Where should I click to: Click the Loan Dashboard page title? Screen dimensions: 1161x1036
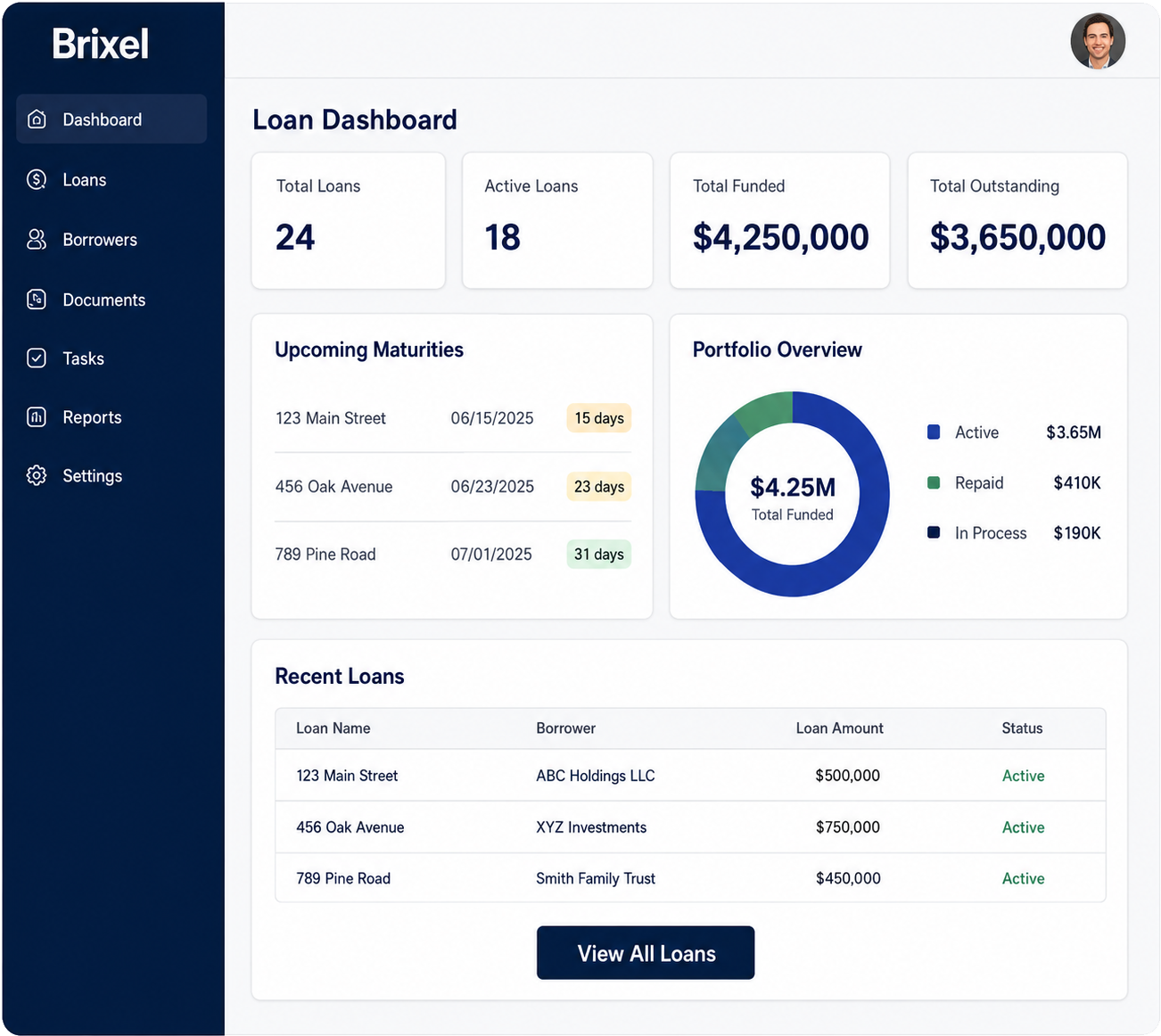(355, 119)
